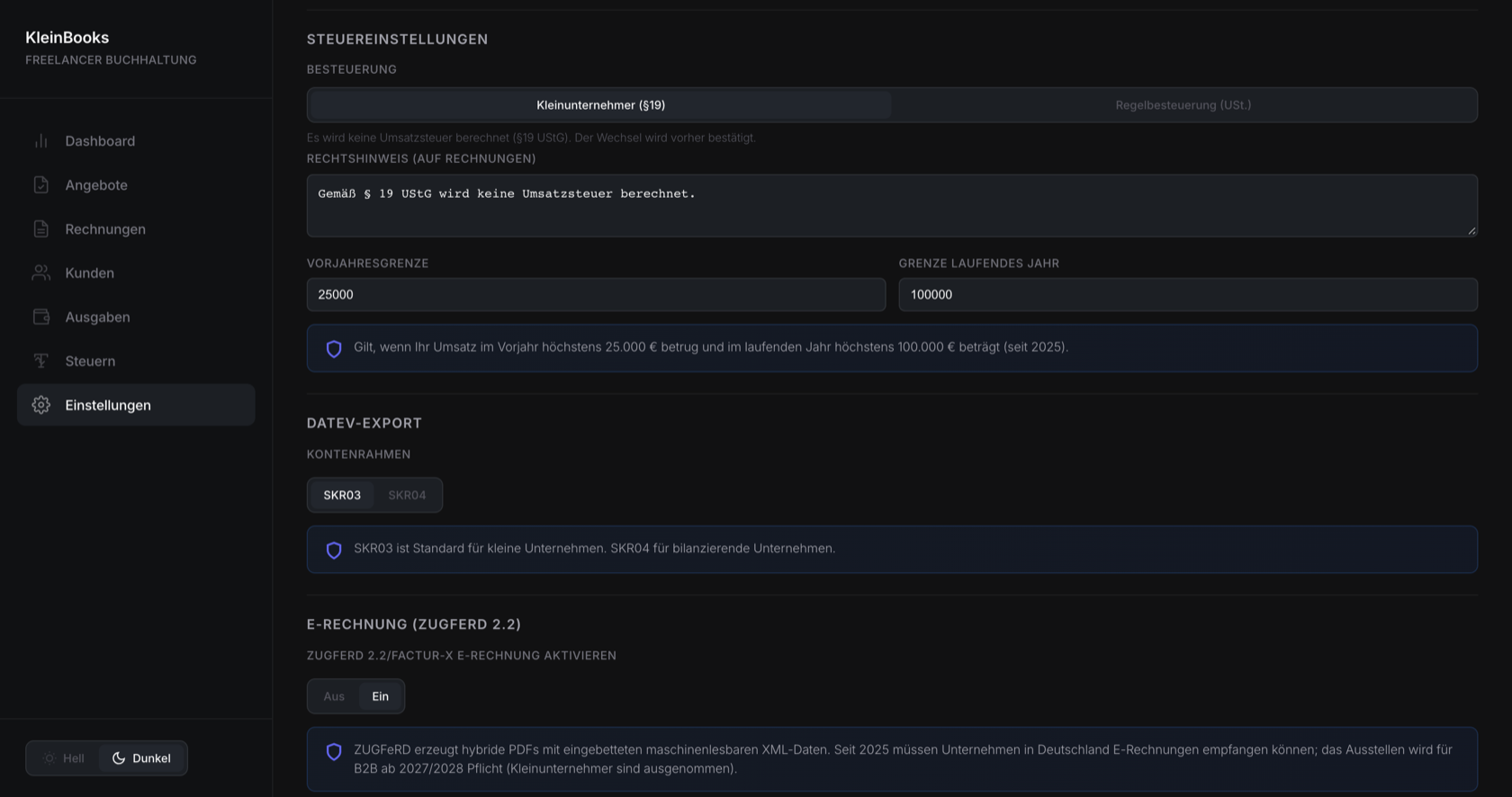Switch theme to Hell
Image resolution: width=1512 pixels, height=797 pixels.
[64, 758]
